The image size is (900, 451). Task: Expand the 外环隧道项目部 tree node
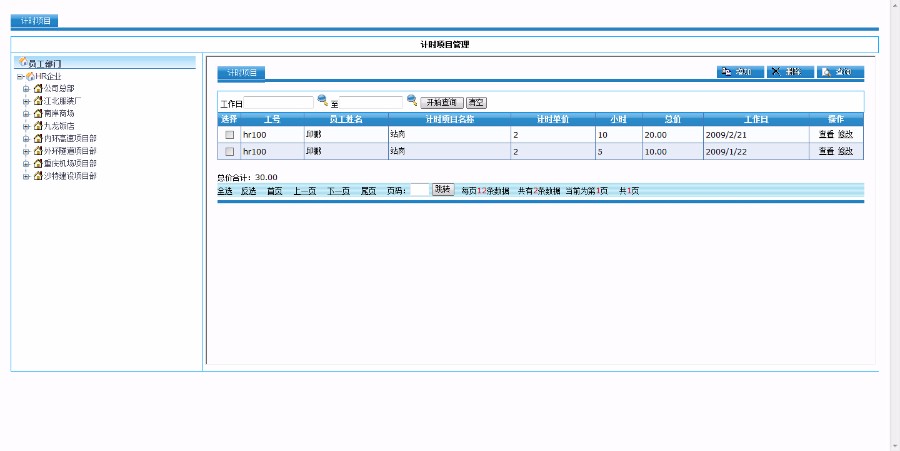(26, 151)
